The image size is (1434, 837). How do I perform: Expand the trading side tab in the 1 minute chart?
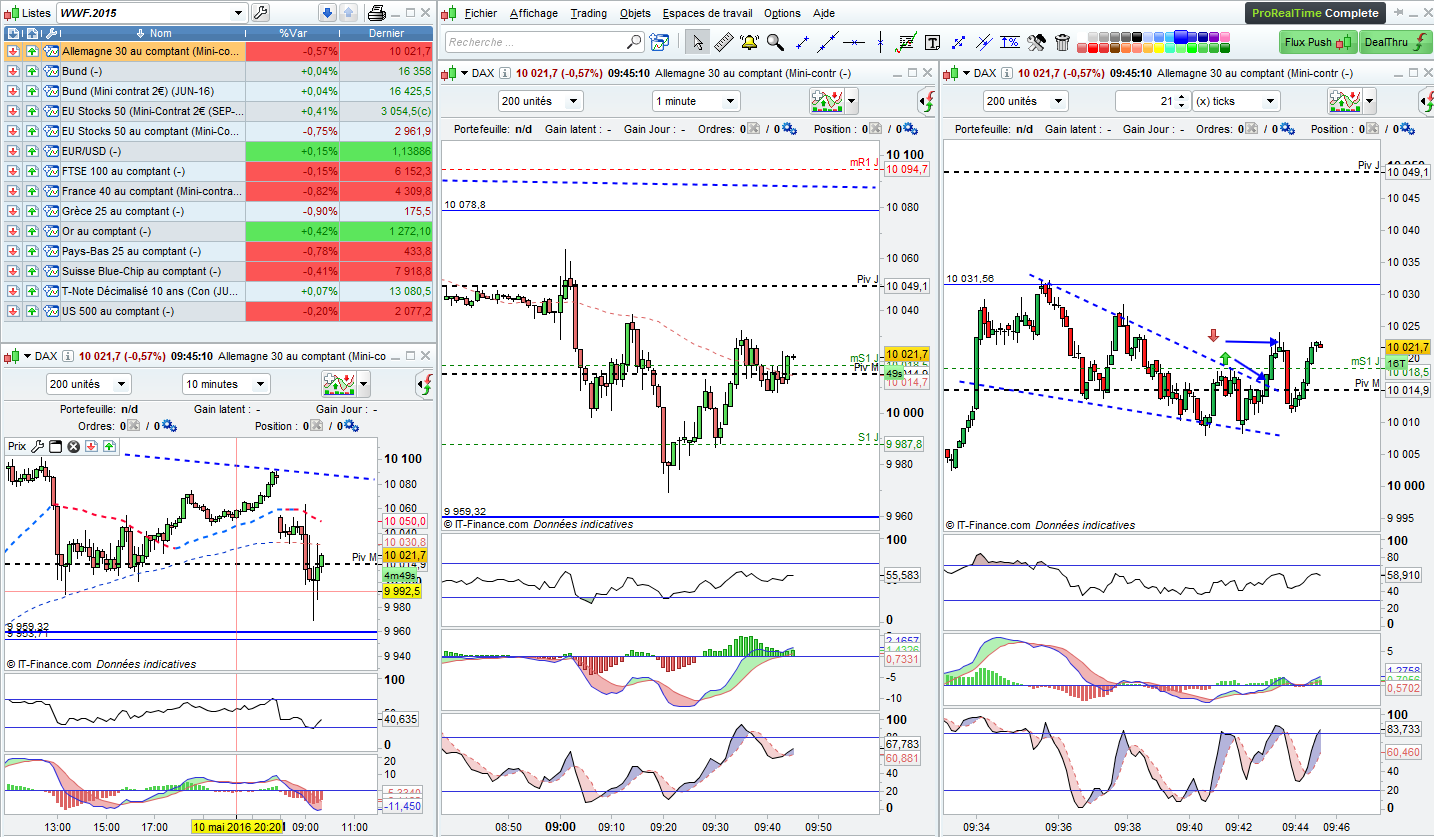tap(927, 101)
